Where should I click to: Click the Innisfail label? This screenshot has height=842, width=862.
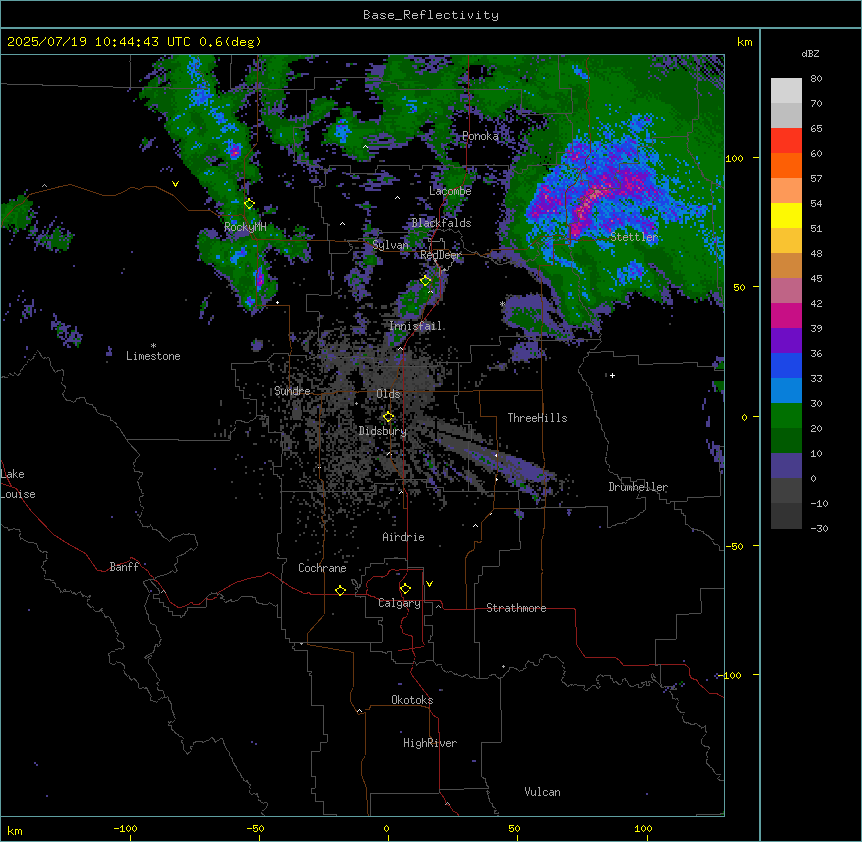(416, 326)
